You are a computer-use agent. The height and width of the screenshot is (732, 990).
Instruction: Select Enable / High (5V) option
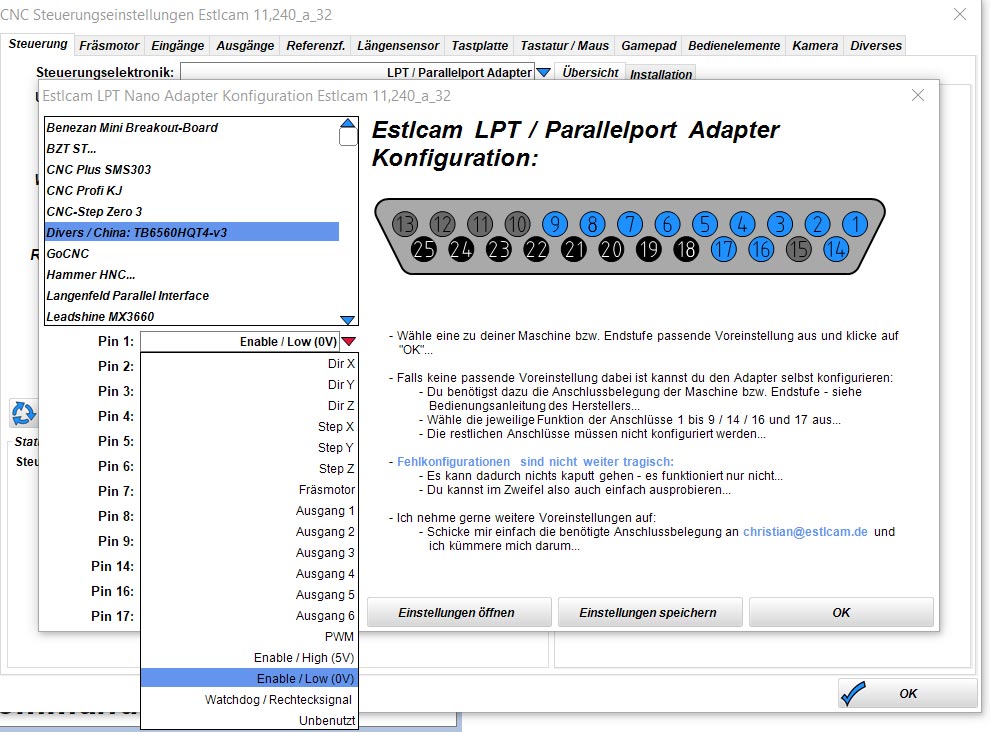pyautogui.click(x=304, y=657)
